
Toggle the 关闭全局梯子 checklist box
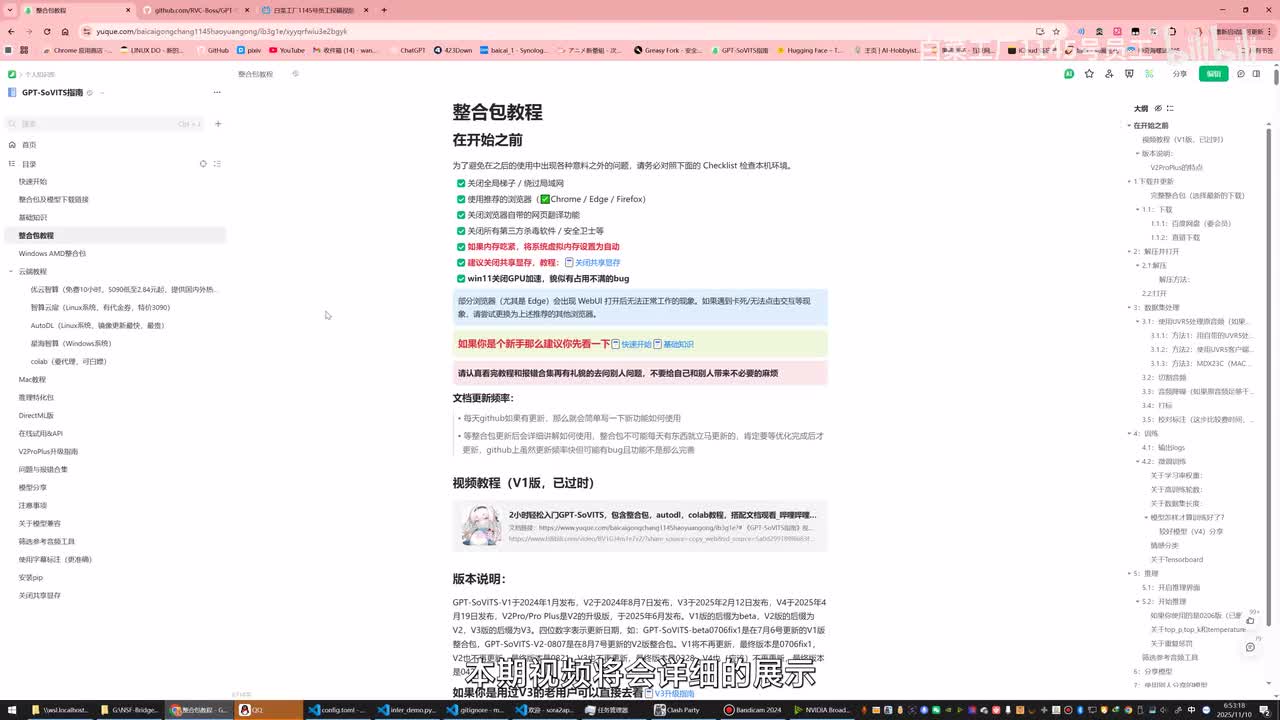tap(461, 183)
